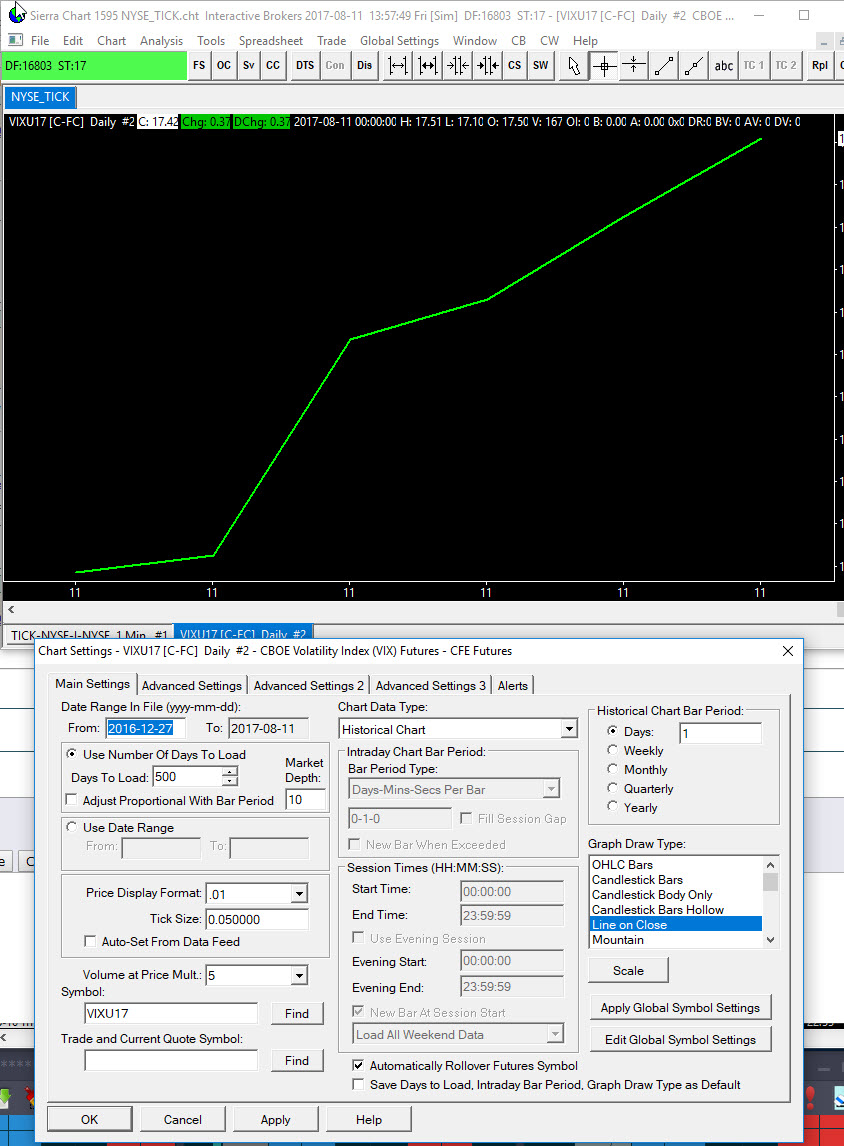Click the DTS toolbar button
This screenshot has width=844, height=1146.
click(x=305, y=66)
